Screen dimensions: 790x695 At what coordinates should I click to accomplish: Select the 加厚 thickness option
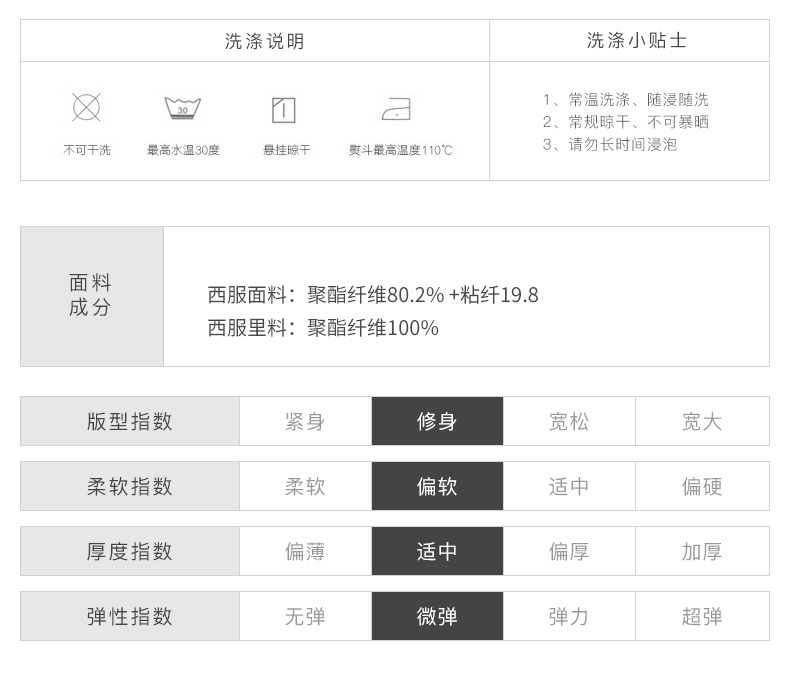(x=702, y=551)
